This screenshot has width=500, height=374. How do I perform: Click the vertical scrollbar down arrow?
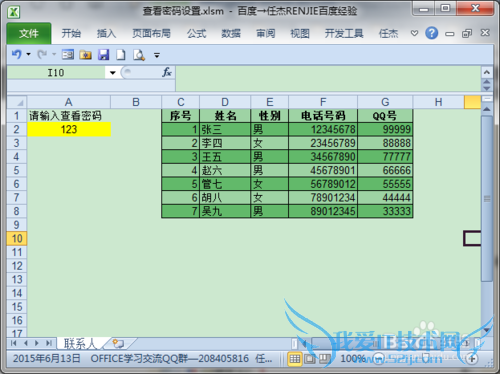pyautogui.click(x=487, y=330)
